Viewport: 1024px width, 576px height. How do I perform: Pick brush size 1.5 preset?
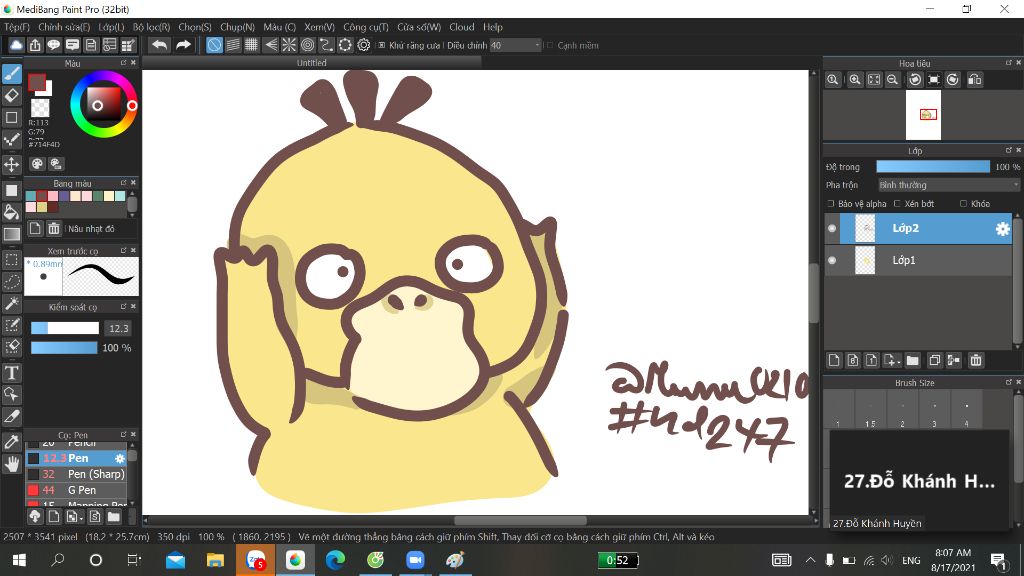pyautogui.click(x=871, y=410)
